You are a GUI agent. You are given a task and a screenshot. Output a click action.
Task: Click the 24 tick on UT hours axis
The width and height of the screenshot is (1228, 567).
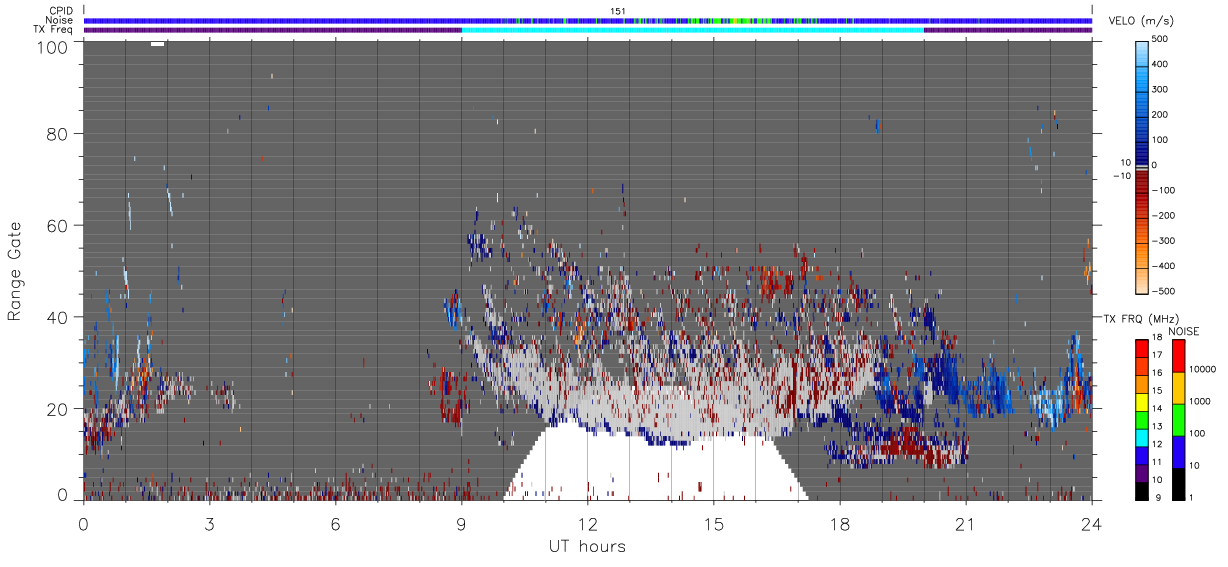(1091, 523)
